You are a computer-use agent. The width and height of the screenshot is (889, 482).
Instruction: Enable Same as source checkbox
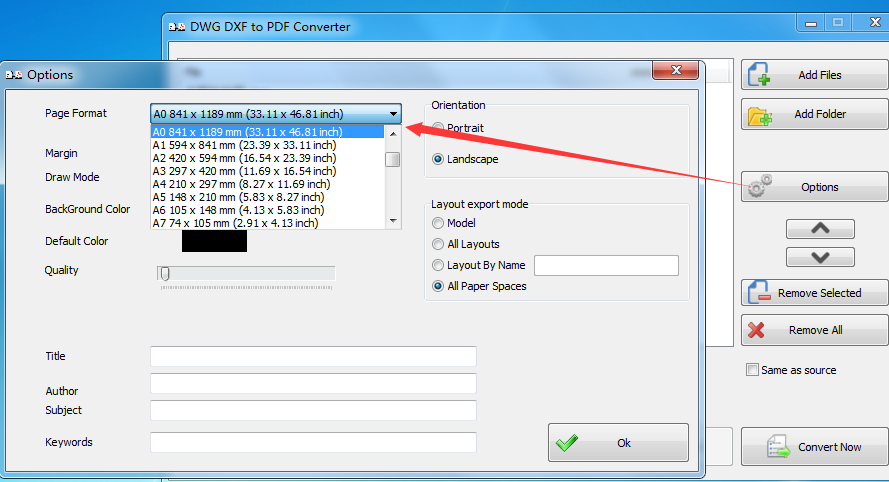[x=752, y=370]
